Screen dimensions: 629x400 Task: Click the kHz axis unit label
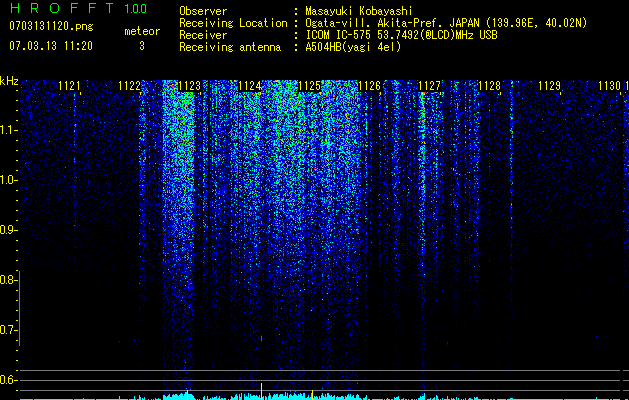click(9, 81)
